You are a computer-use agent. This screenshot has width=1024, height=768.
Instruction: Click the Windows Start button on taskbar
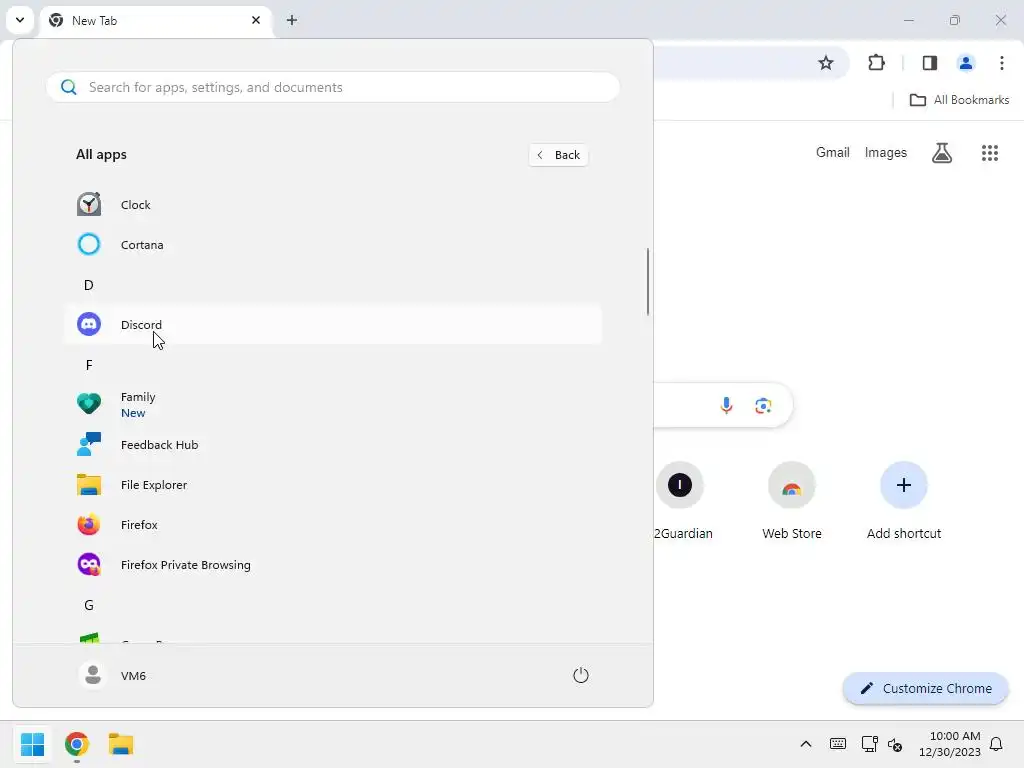point(33,744)
